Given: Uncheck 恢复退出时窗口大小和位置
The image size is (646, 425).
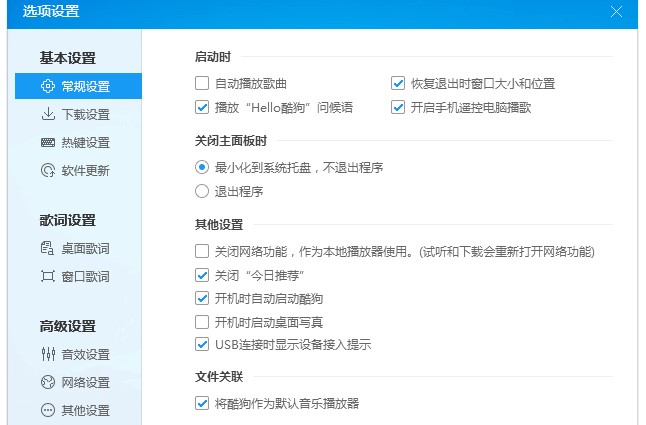Looking at the screenshot, I should pyautogui.click(x=398, y=83).
